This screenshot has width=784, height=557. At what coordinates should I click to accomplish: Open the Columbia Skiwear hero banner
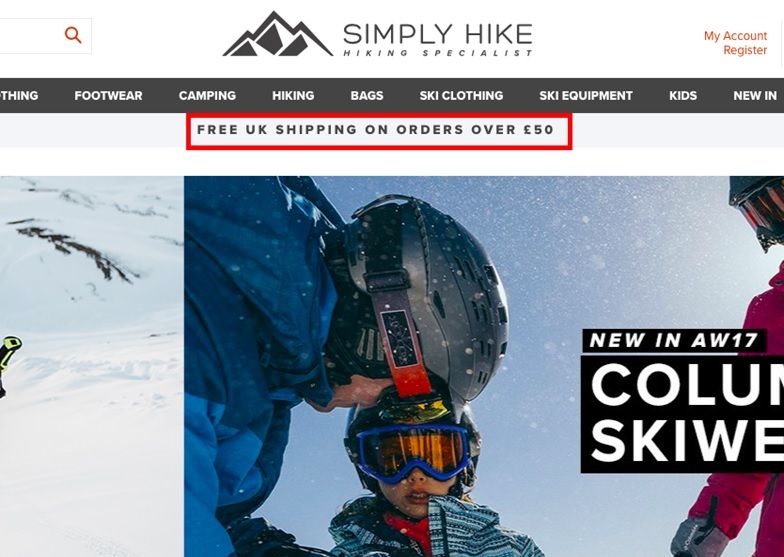(484, 366)
